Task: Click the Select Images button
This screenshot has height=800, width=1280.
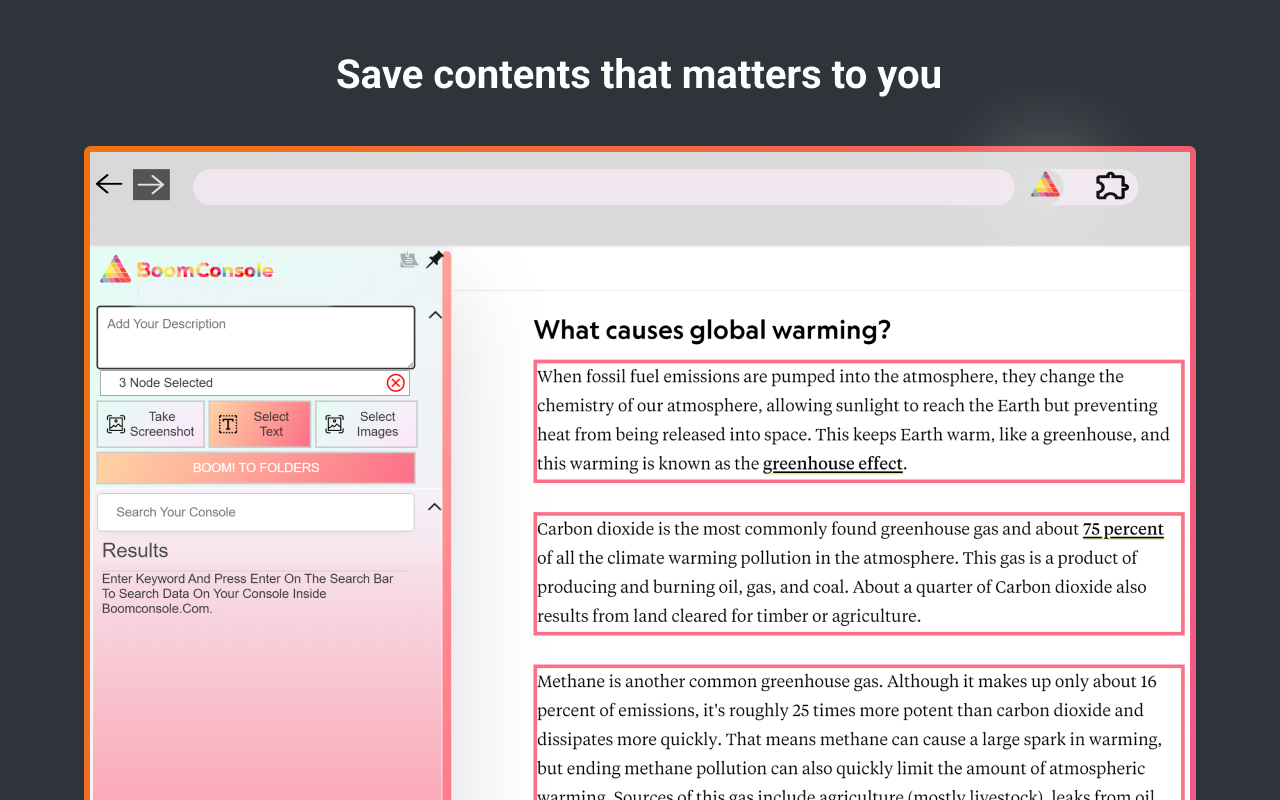Action: (x=366, y=424)
